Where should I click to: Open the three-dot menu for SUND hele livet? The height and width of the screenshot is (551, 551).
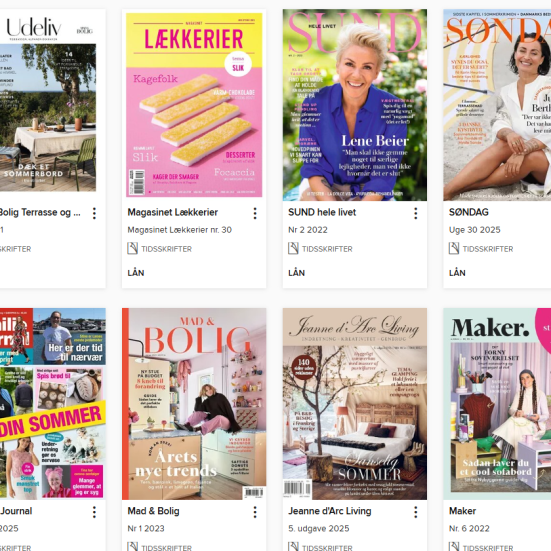[416, 213]
